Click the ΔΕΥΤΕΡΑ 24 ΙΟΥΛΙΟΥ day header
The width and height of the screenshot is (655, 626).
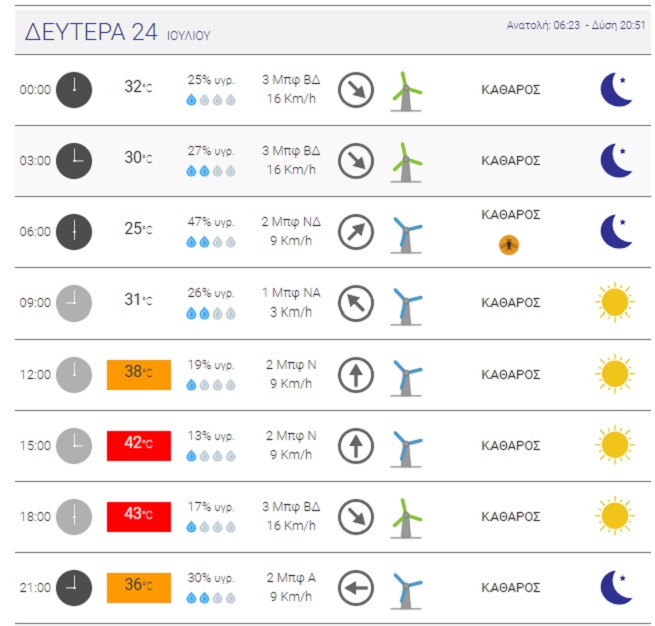tap(117, 32)
